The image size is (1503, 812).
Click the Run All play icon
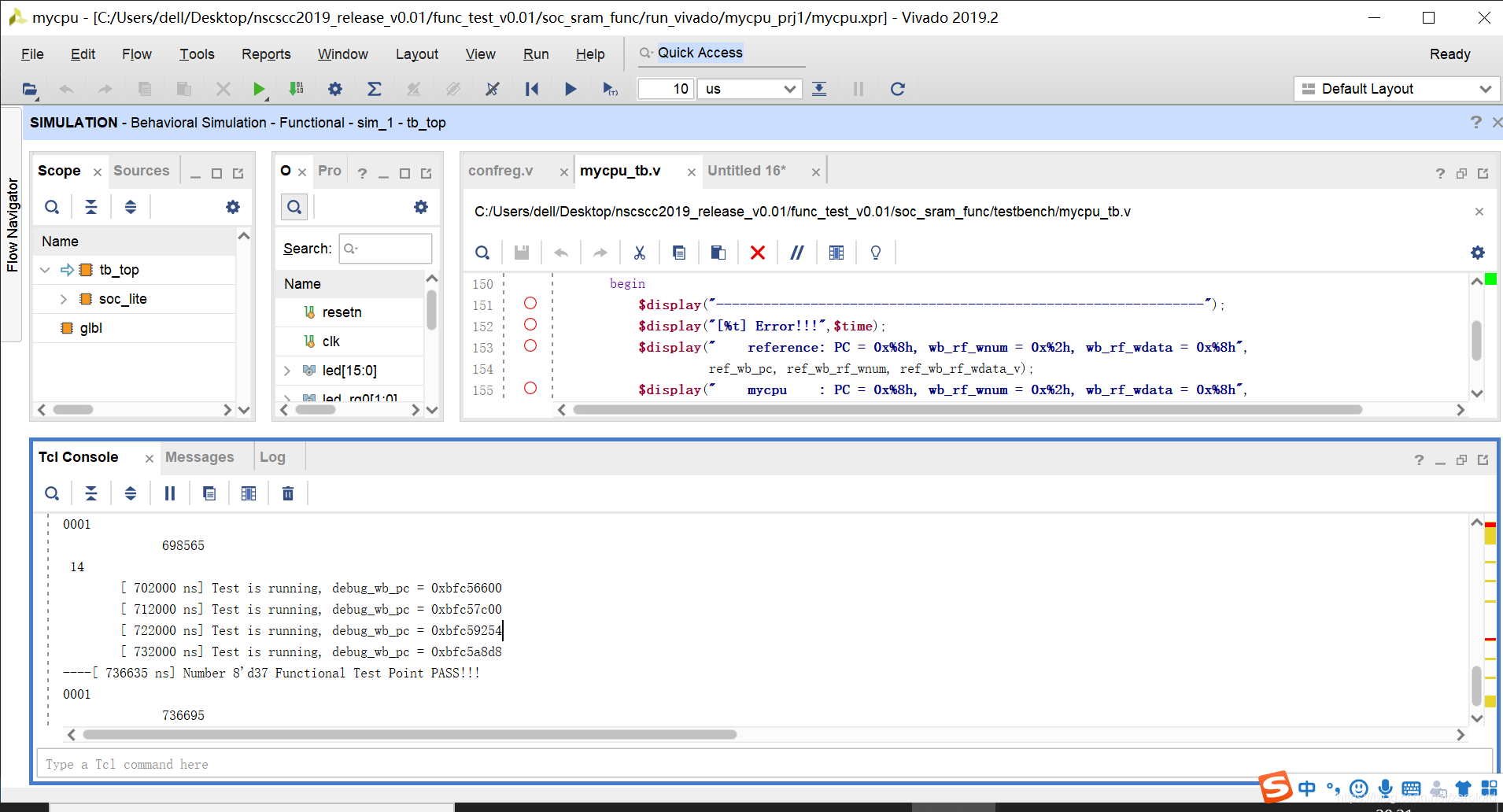(571, 89)
